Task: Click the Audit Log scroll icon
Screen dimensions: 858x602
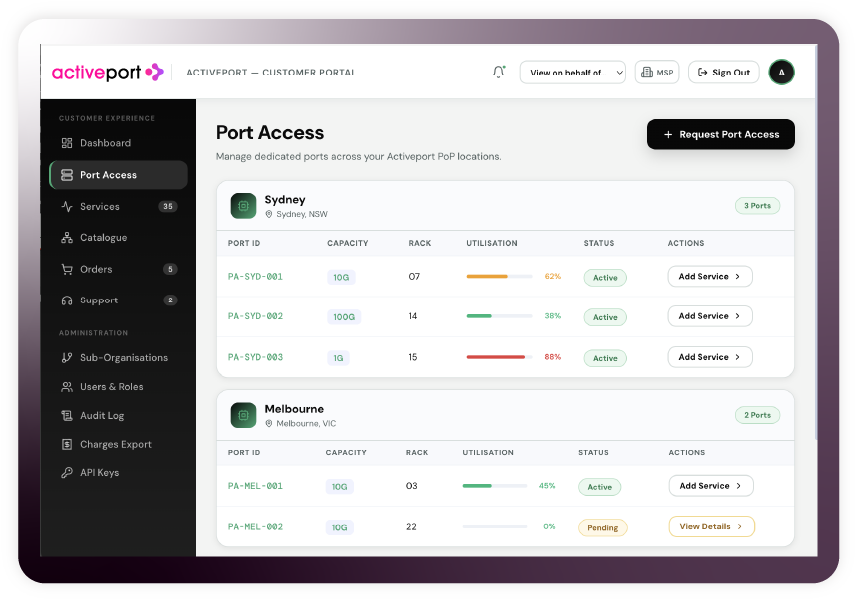Action: pyautogui.click(x=67, y=415)
